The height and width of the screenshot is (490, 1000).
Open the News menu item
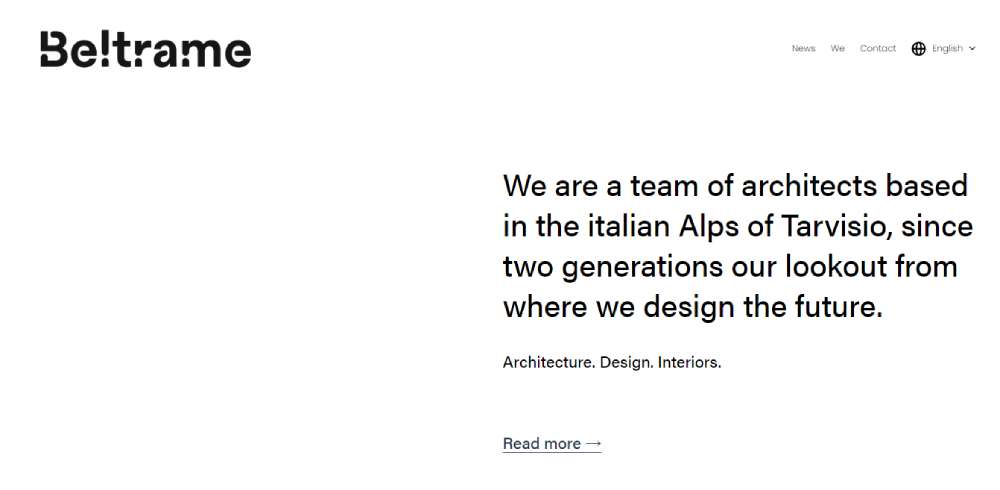804,48
